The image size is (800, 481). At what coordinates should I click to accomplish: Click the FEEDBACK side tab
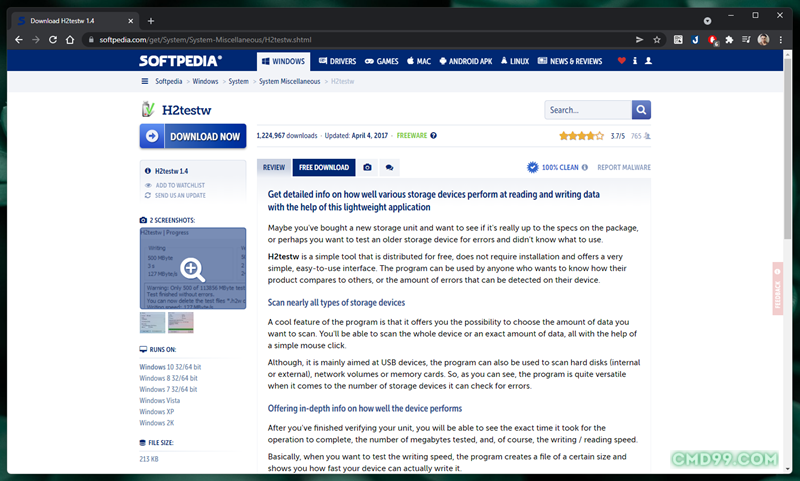pyautogui.click(x=778, y=289)
